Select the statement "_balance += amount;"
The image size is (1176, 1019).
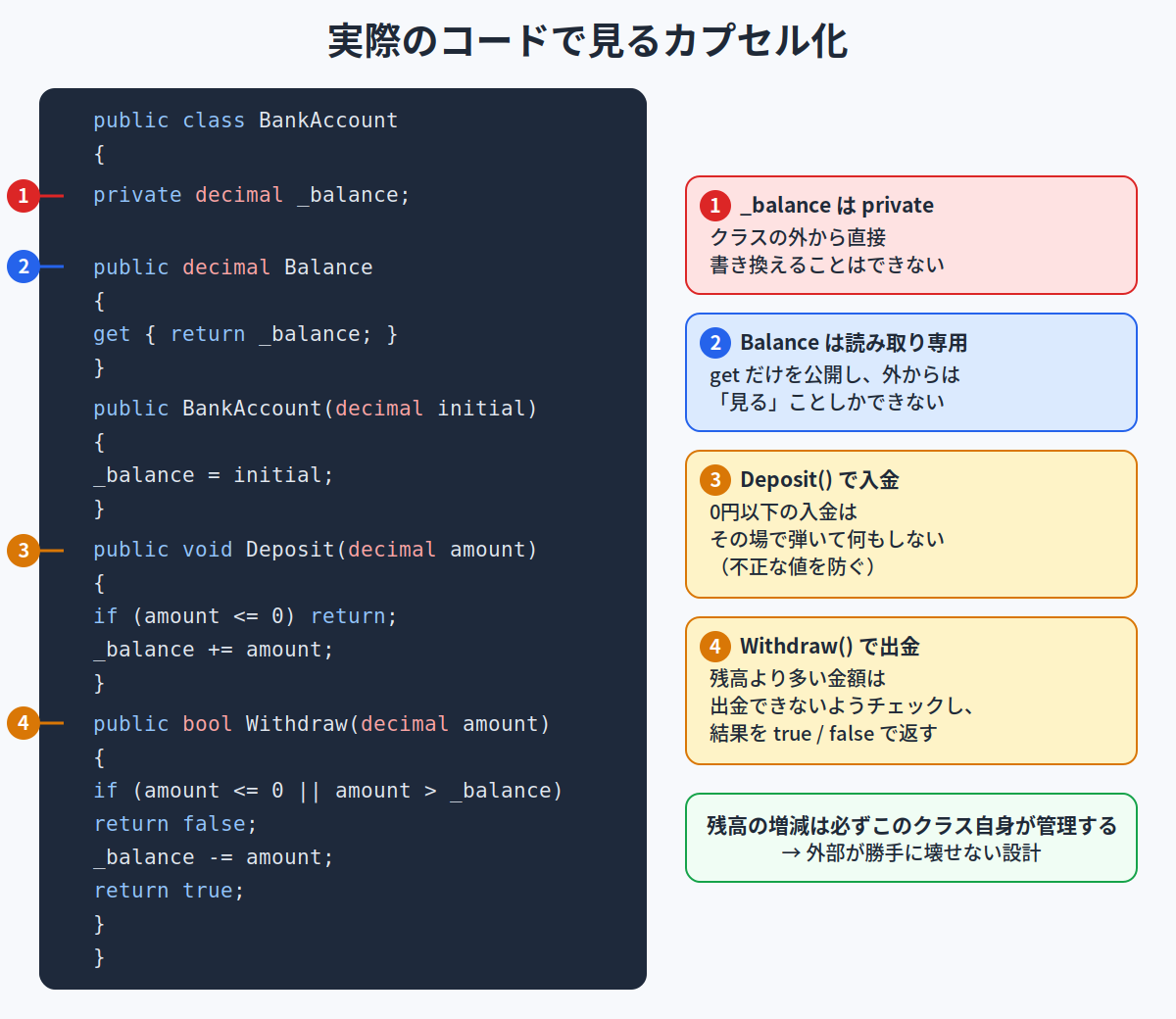214,650
